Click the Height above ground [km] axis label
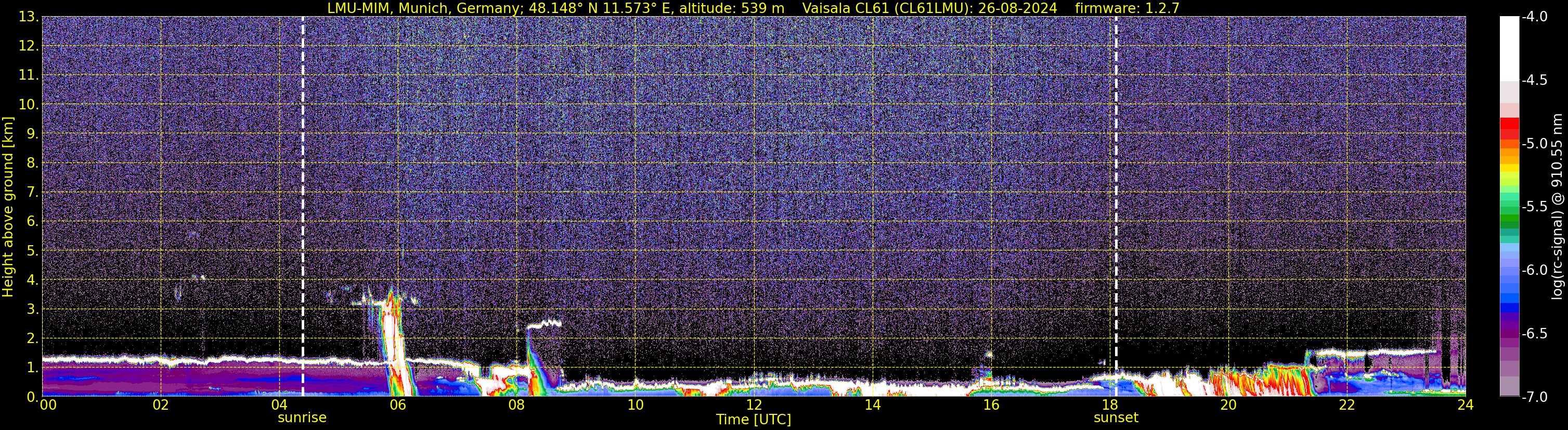This screenshot has width=1568, height=430. 8,207
